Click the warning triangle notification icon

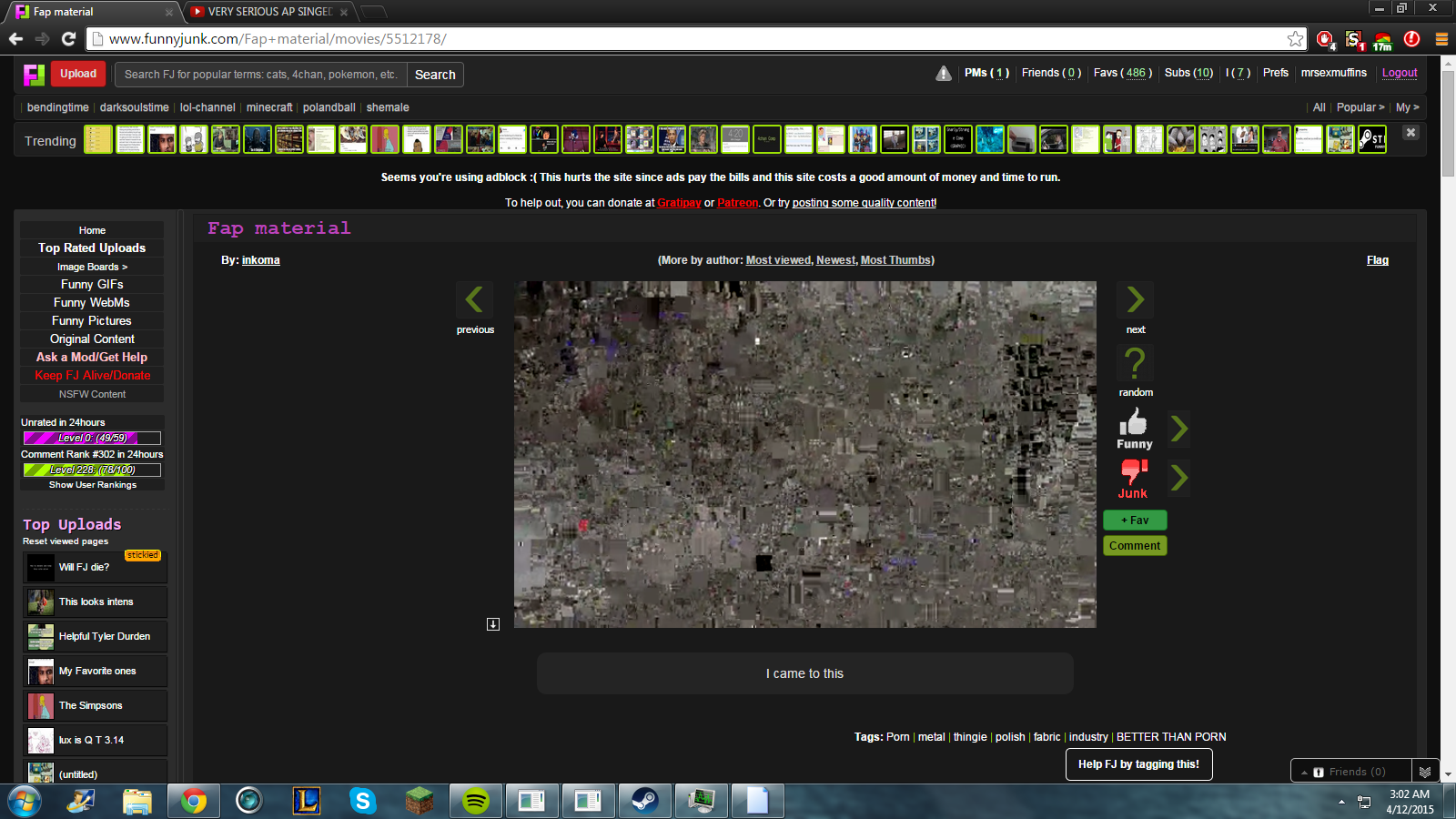coord(944,74)
